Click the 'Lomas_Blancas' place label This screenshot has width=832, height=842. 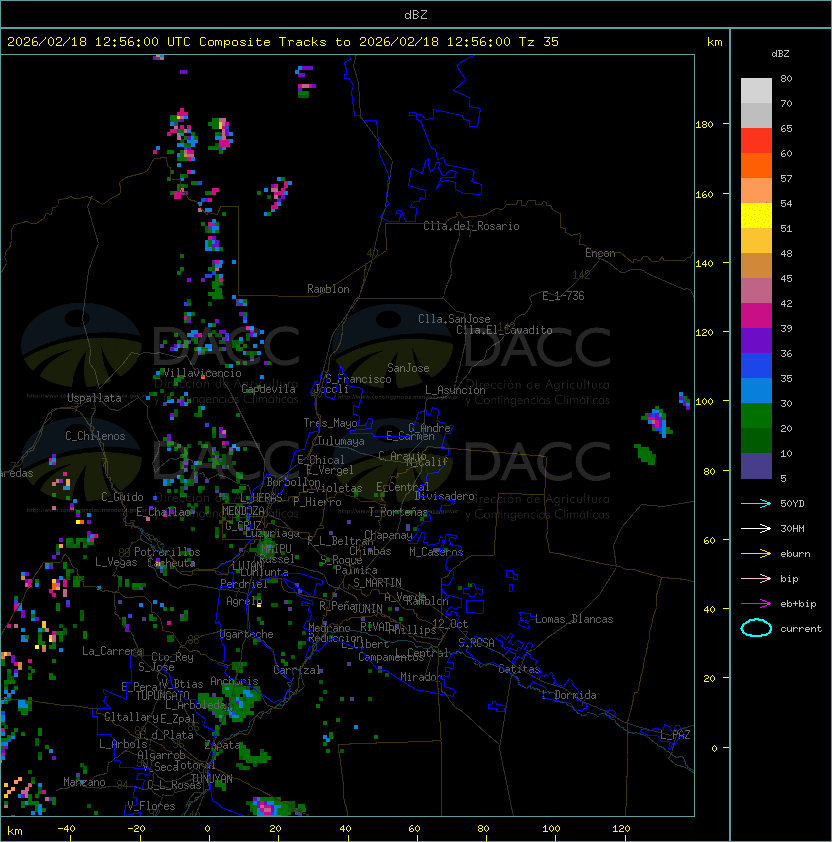[574, 619]
